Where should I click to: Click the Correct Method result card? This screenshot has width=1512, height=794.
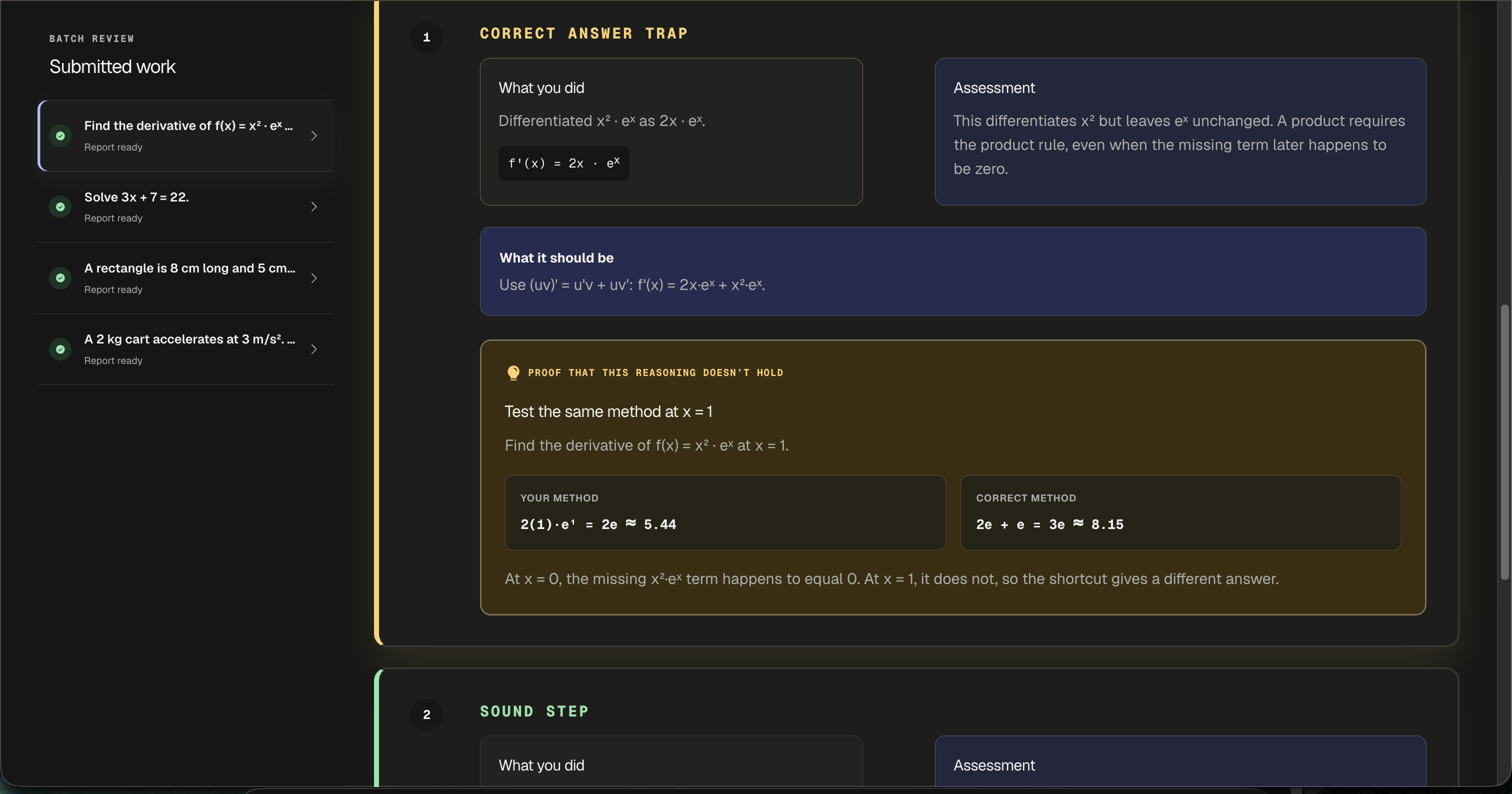coord(1180,512)
